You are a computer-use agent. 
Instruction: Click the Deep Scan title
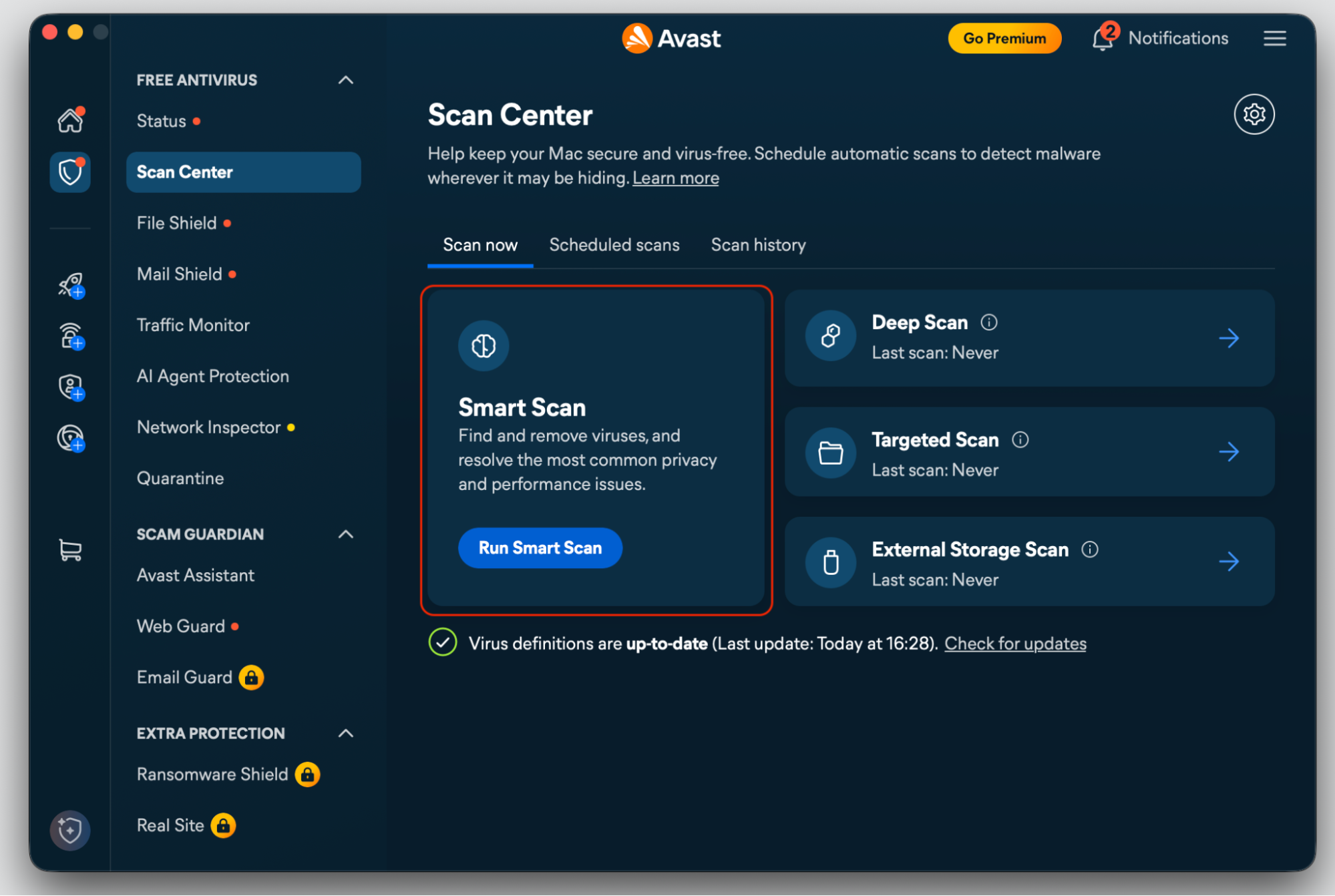tap(919, 322)
